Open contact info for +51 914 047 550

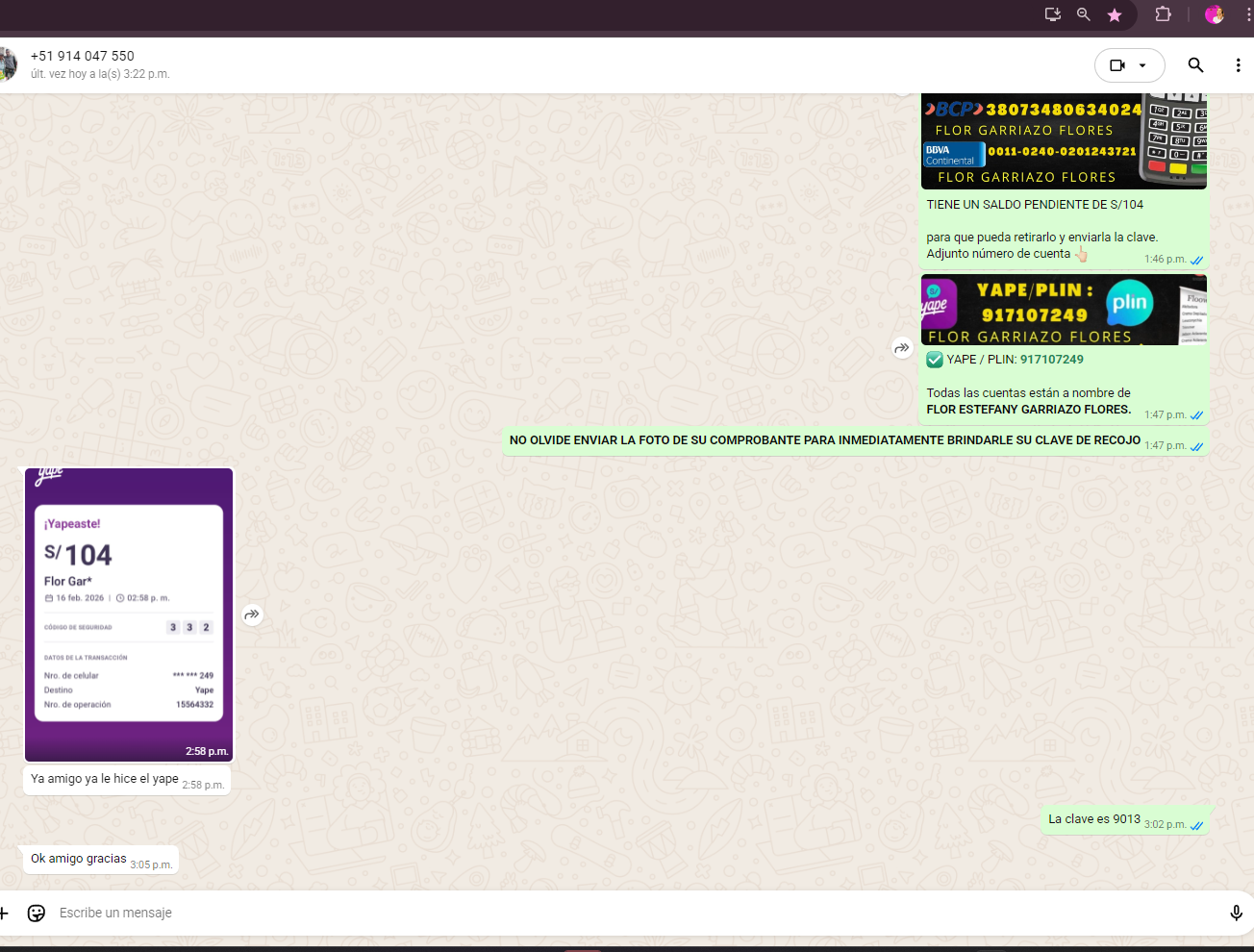[x=83, y=56]
